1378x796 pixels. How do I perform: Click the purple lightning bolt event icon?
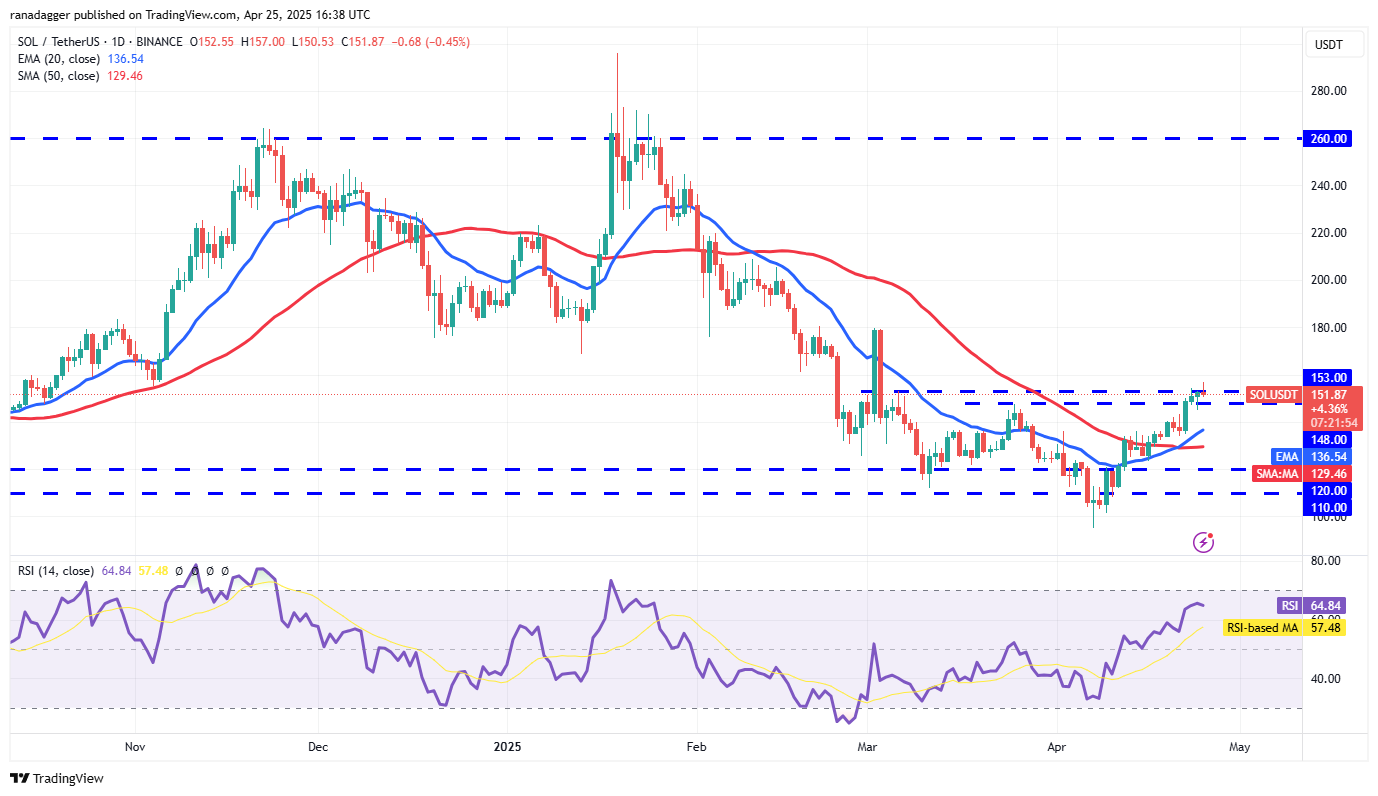click(1204, 542)
